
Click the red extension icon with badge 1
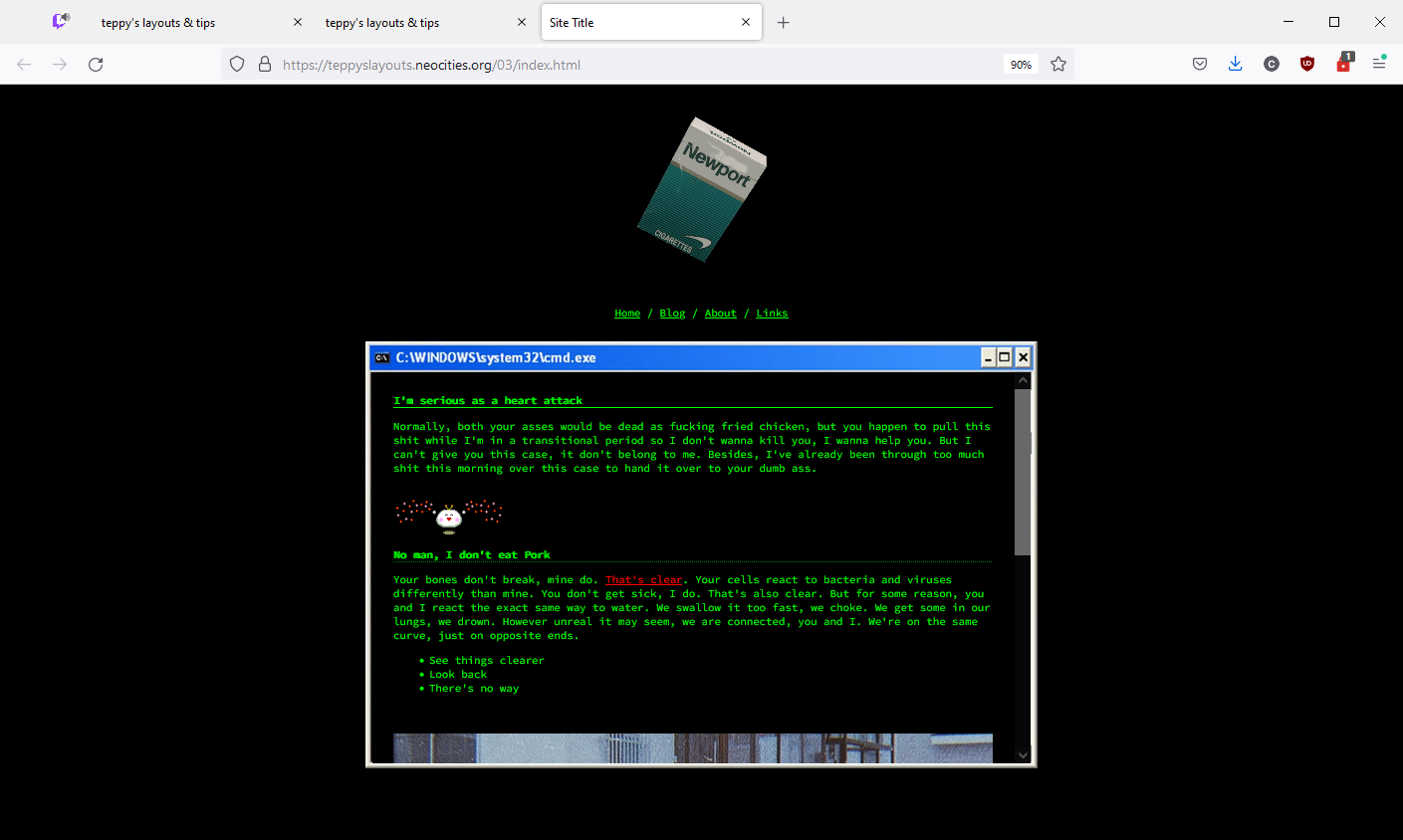click(x=1343, y=63)
